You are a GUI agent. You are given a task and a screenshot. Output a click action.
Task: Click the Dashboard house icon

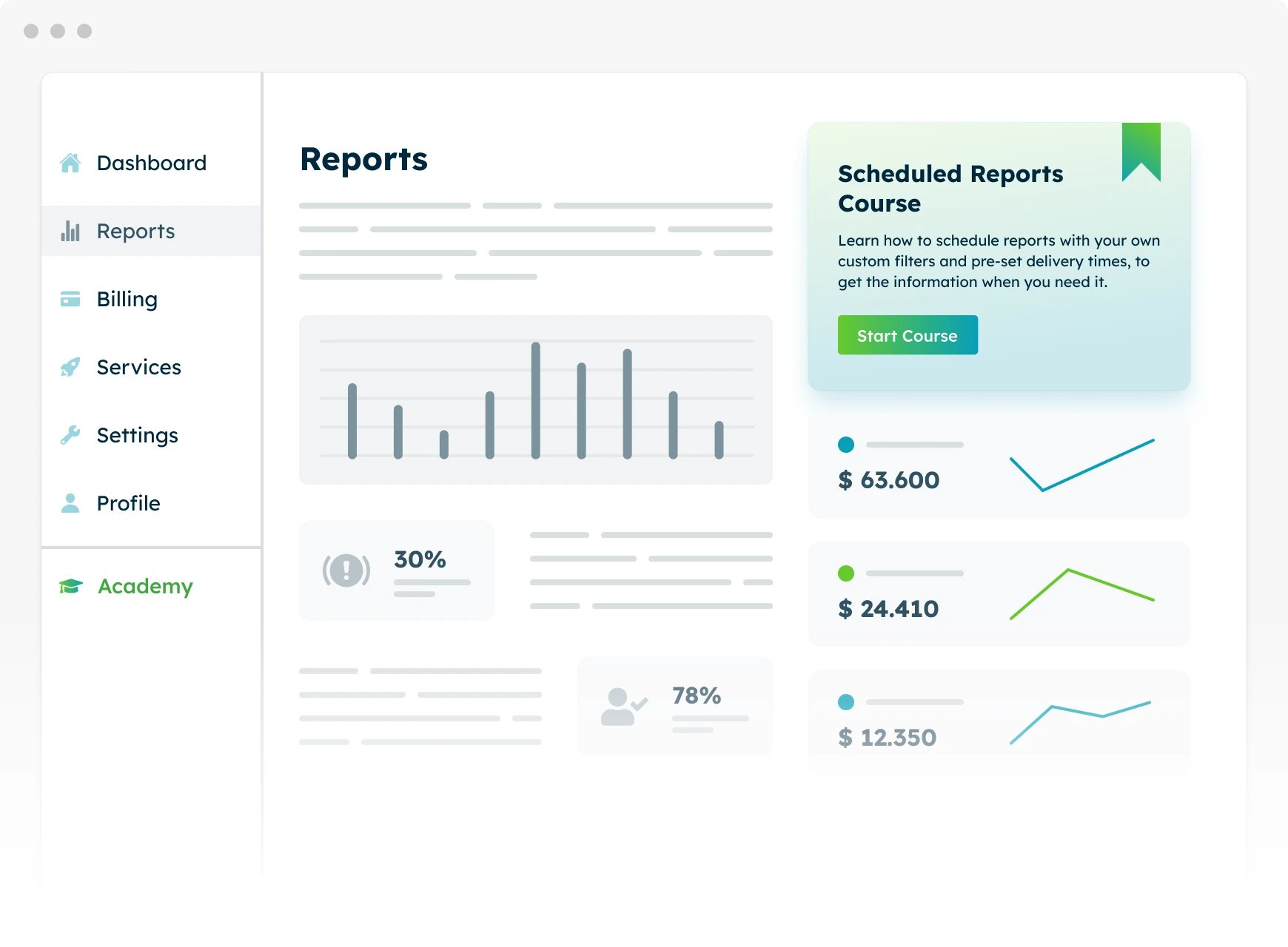70,163
